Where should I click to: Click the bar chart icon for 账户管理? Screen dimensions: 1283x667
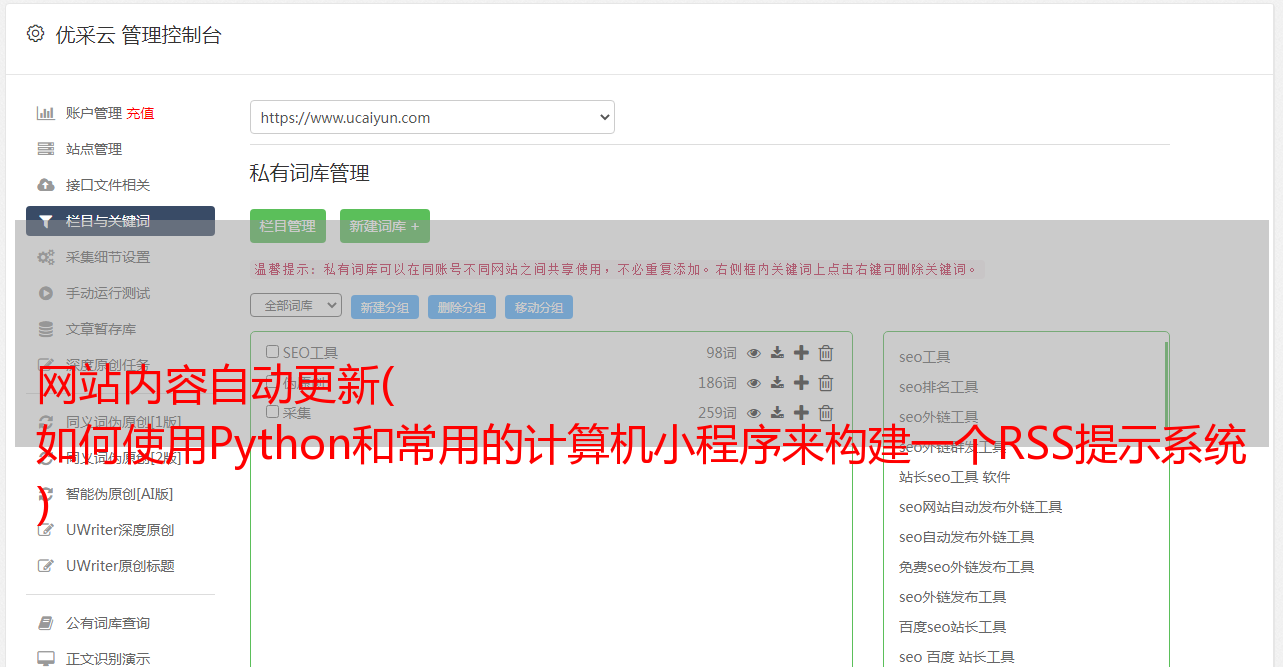[x=45, y=113]
